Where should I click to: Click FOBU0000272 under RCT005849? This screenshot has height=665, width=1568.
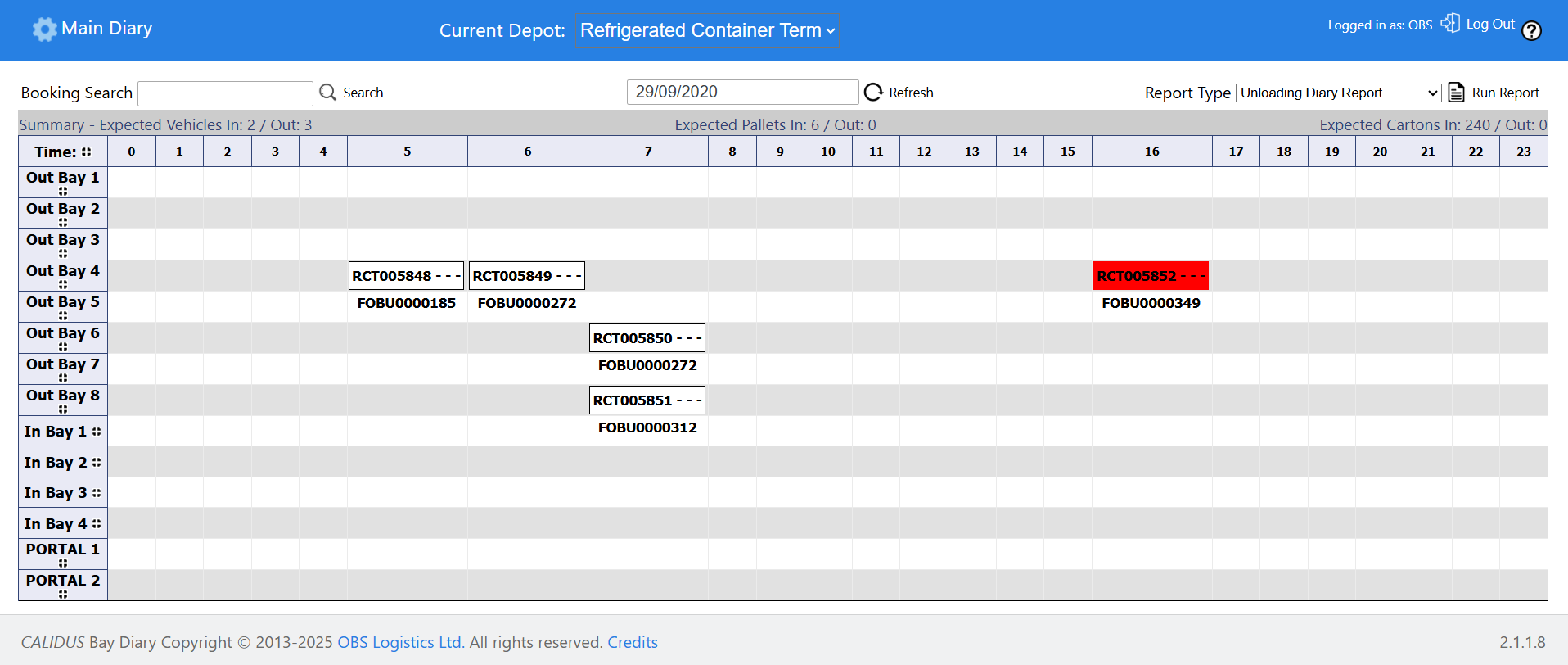pyautogui.click(x=527, y=303)
